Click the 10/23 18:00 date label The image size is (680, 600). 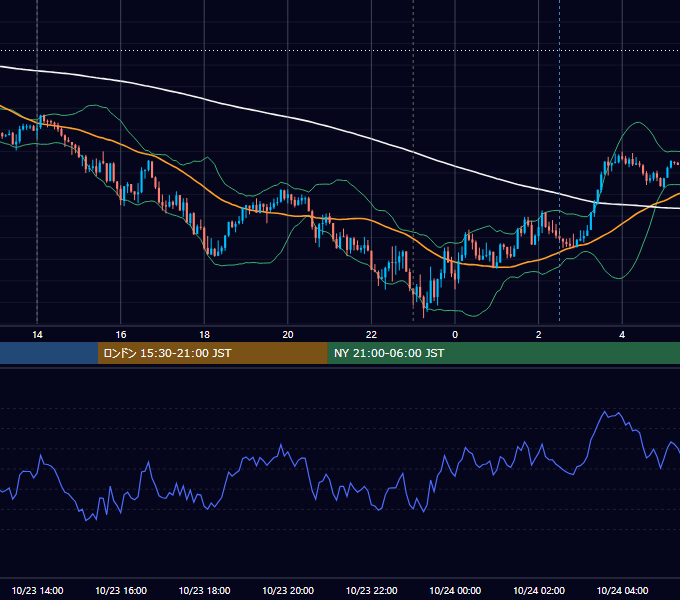[x=204, y=590]
